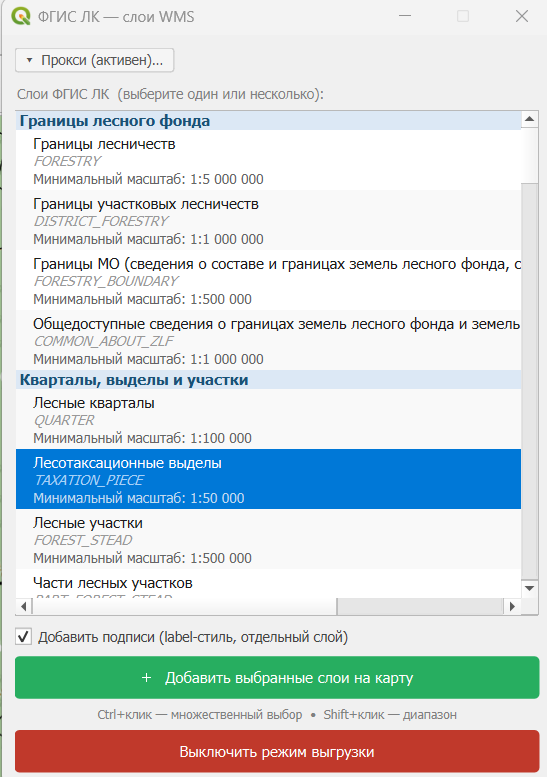Click the Ctrl+клик — множественный выбор hint
This screenshot has width=547, height=777.
point(200,715)
